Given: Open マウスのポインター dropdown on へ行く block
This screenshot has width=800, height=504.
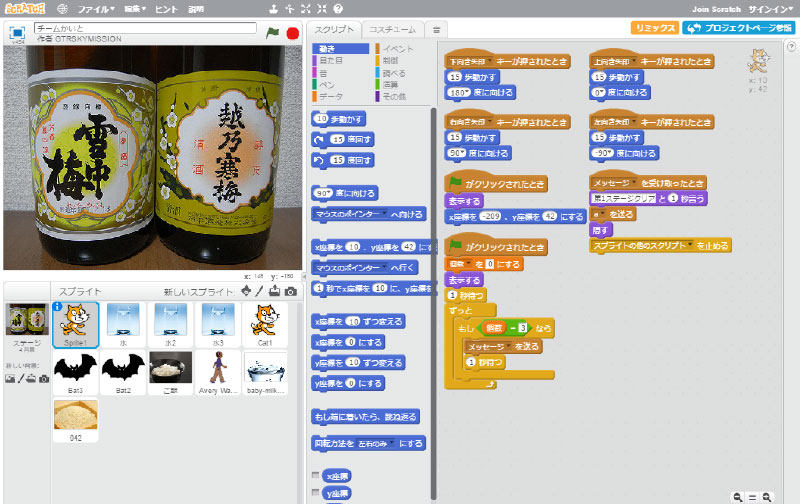Looking at the screenshot, I should [351, 268].
